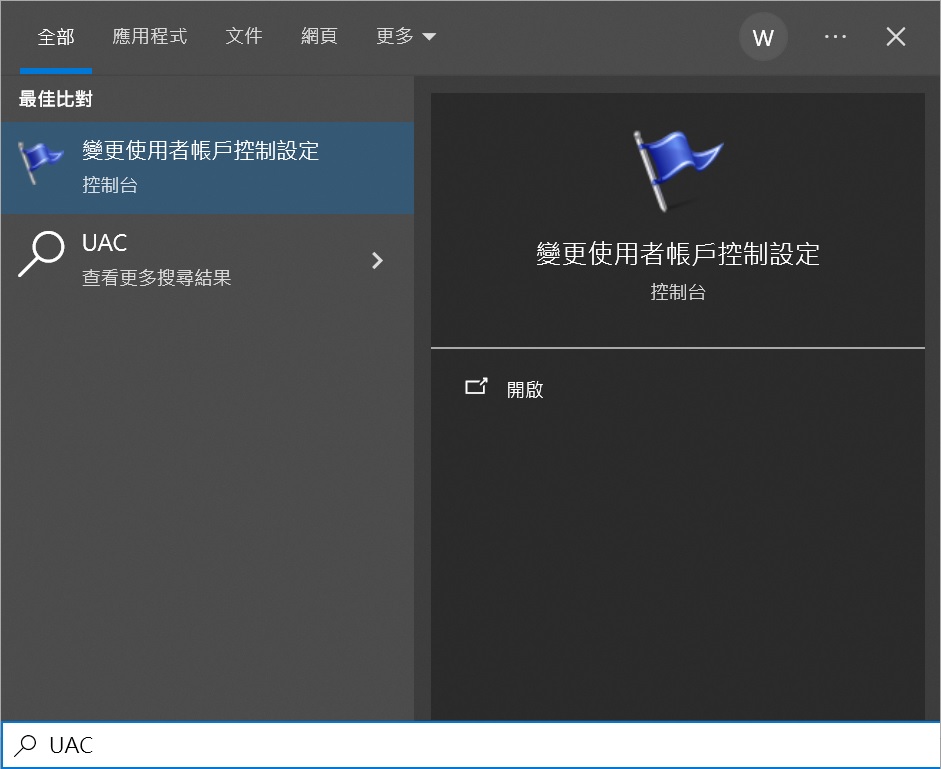Switch to the 網頁 tab
This screenshot has width=941, height=769.
coord(319,37)
